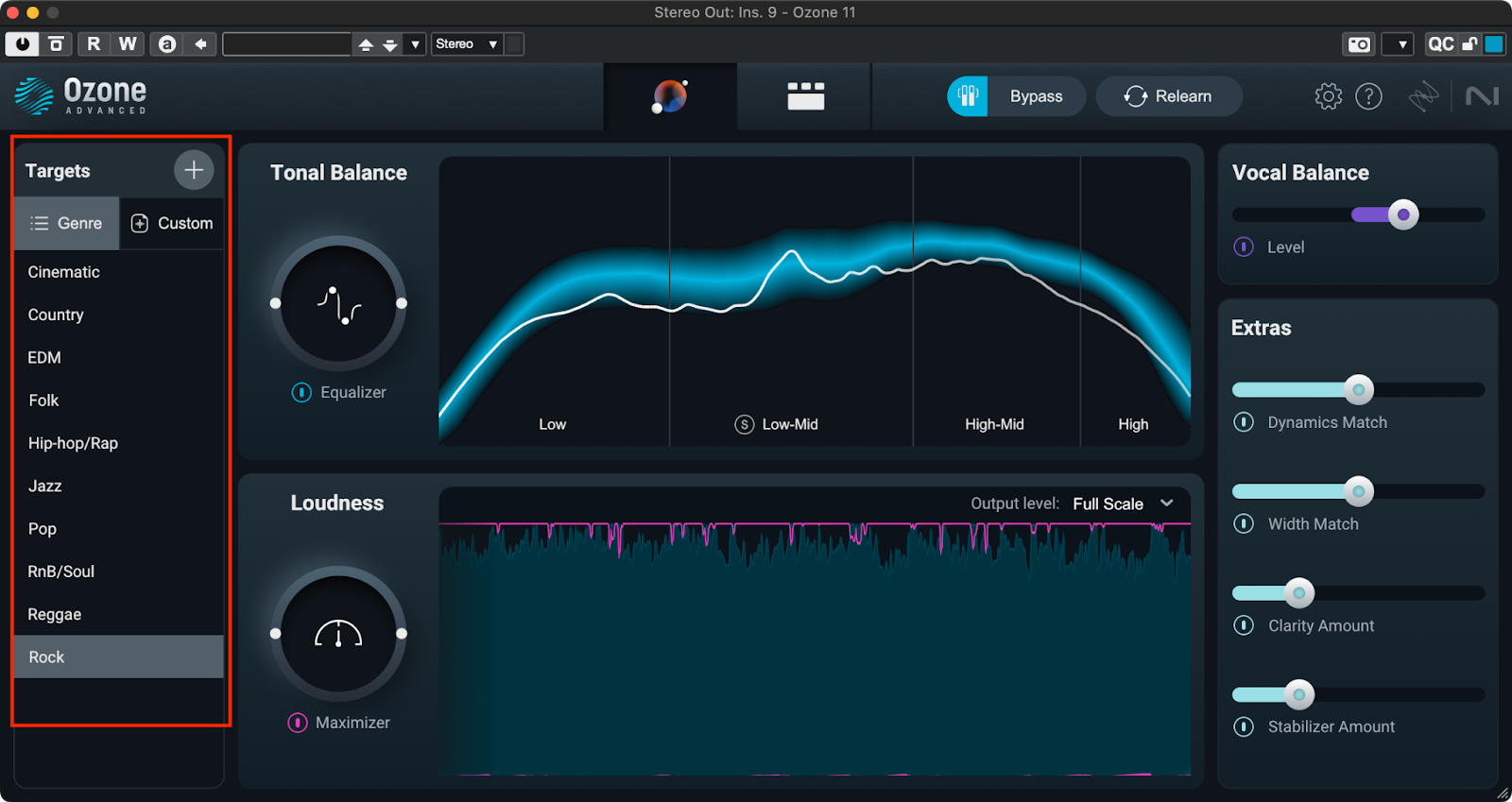
Task: Open the Stereo routing dropdown
Action: (x=467, y=44)
